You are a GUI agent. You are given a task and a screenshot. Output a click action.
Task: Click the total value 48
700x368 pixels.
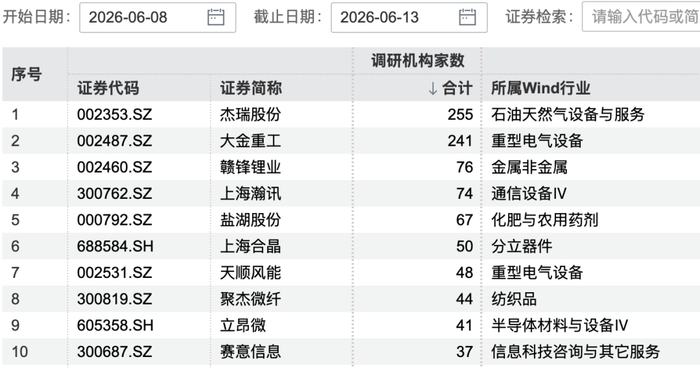[x=465, y=272]
